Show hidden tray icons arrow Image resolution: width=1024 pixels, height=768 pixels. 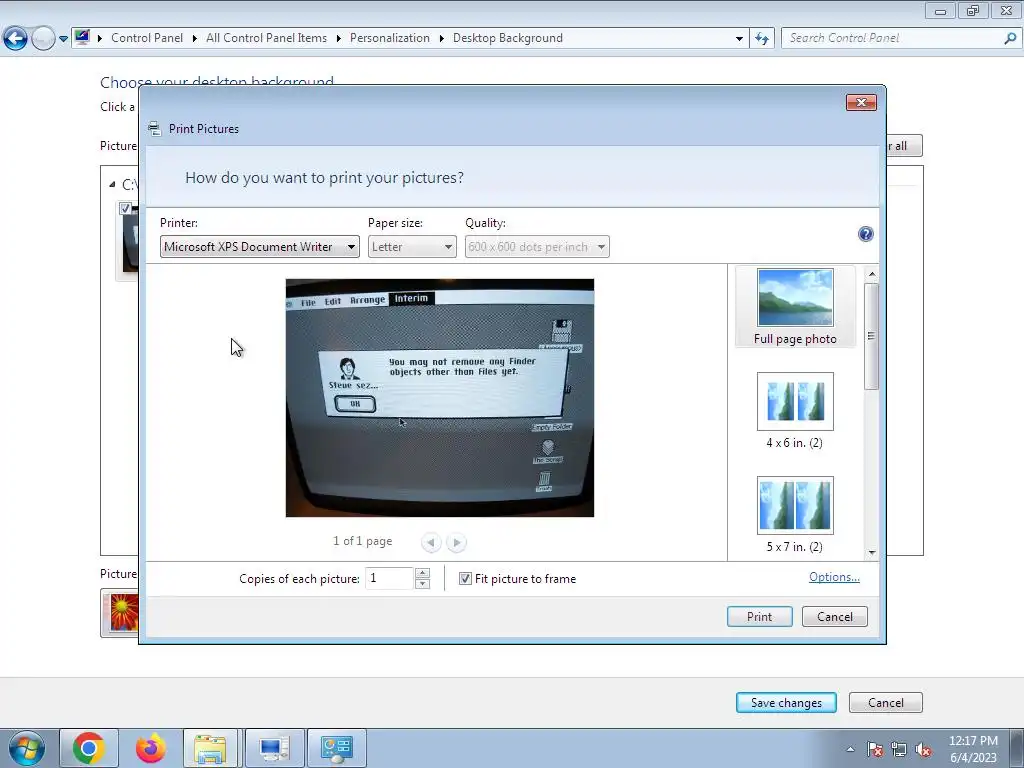click(850, 749)
